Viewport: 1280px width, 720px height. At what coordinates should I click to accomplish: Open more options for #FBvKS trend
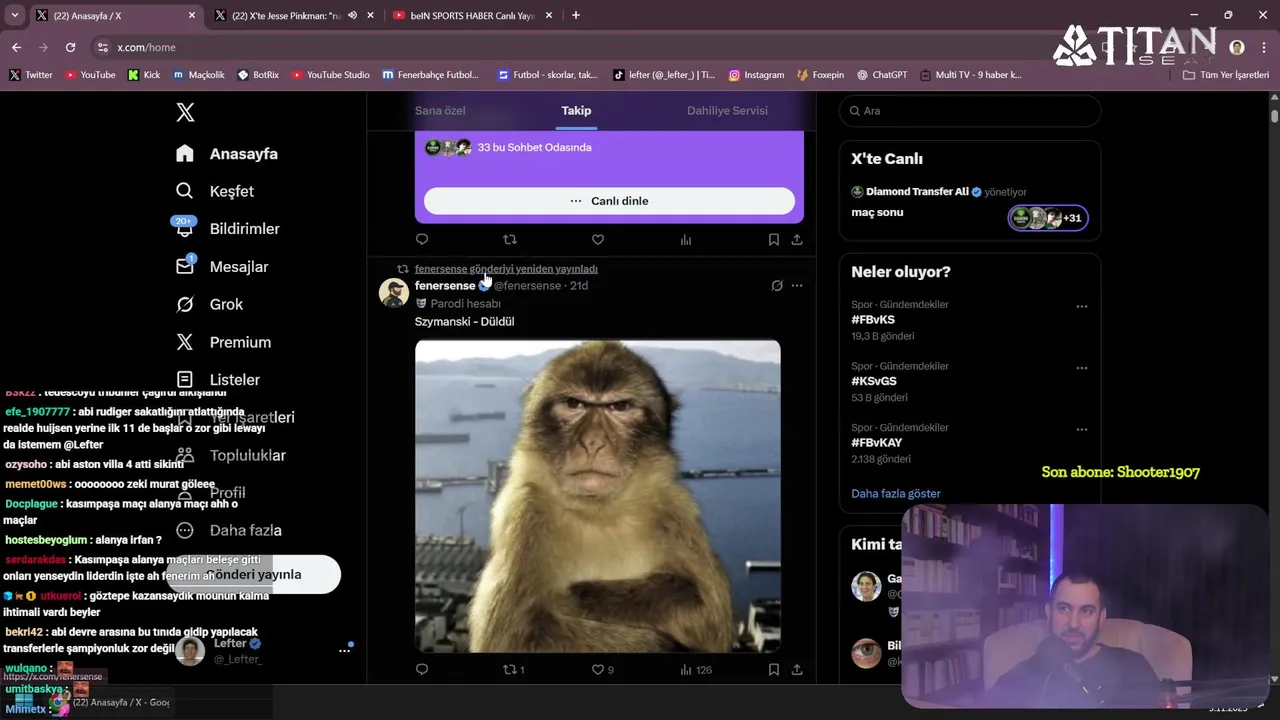click(1081, 307)
